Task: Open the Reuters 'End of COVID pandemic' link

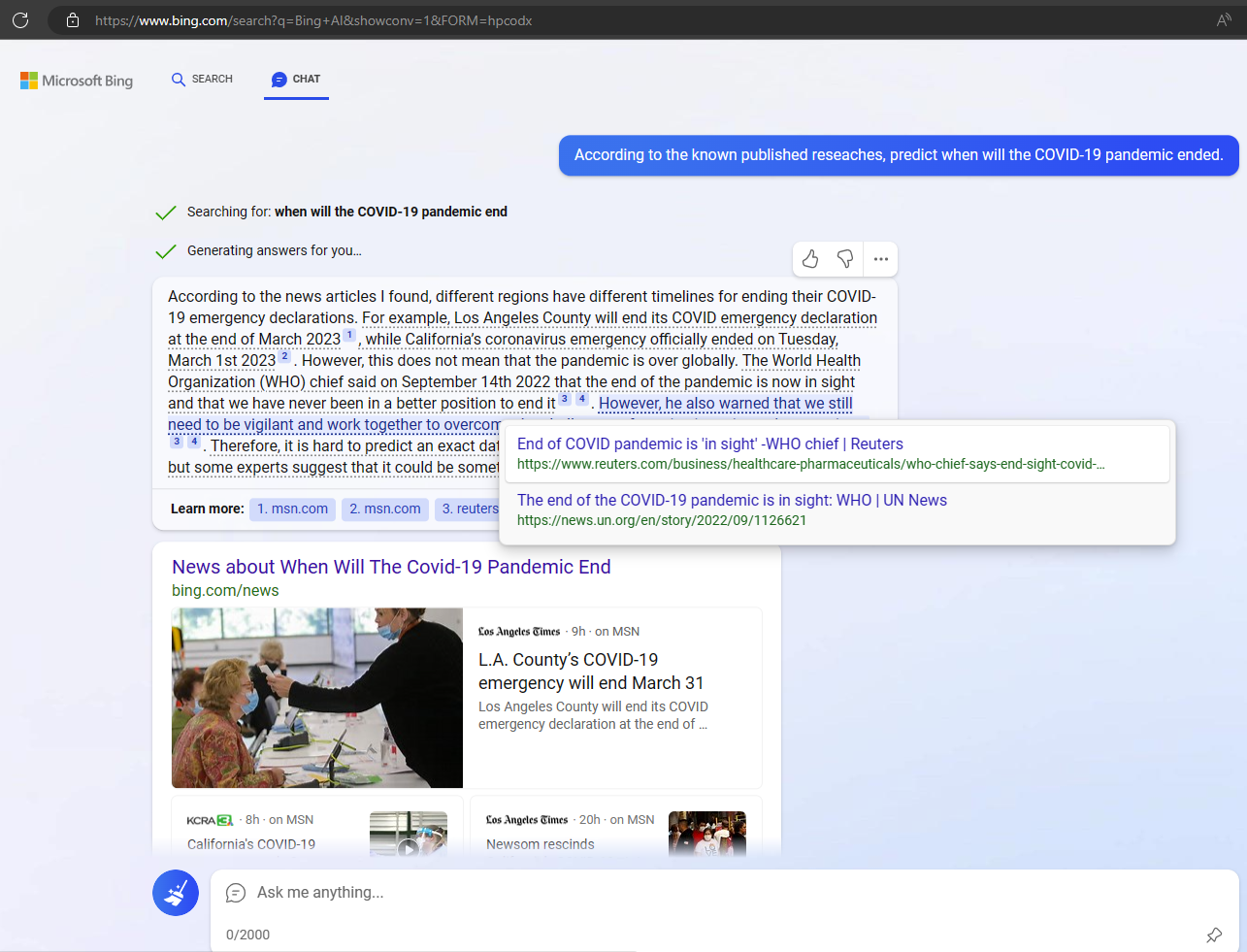Action: [x=709, y=443]
